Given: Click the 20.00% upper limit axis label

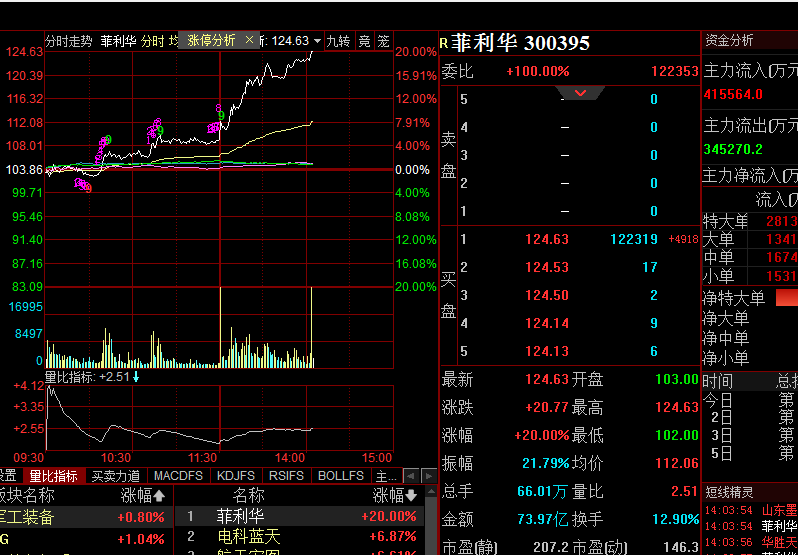Looking at the screenshot, I should [x=416, y=52].
